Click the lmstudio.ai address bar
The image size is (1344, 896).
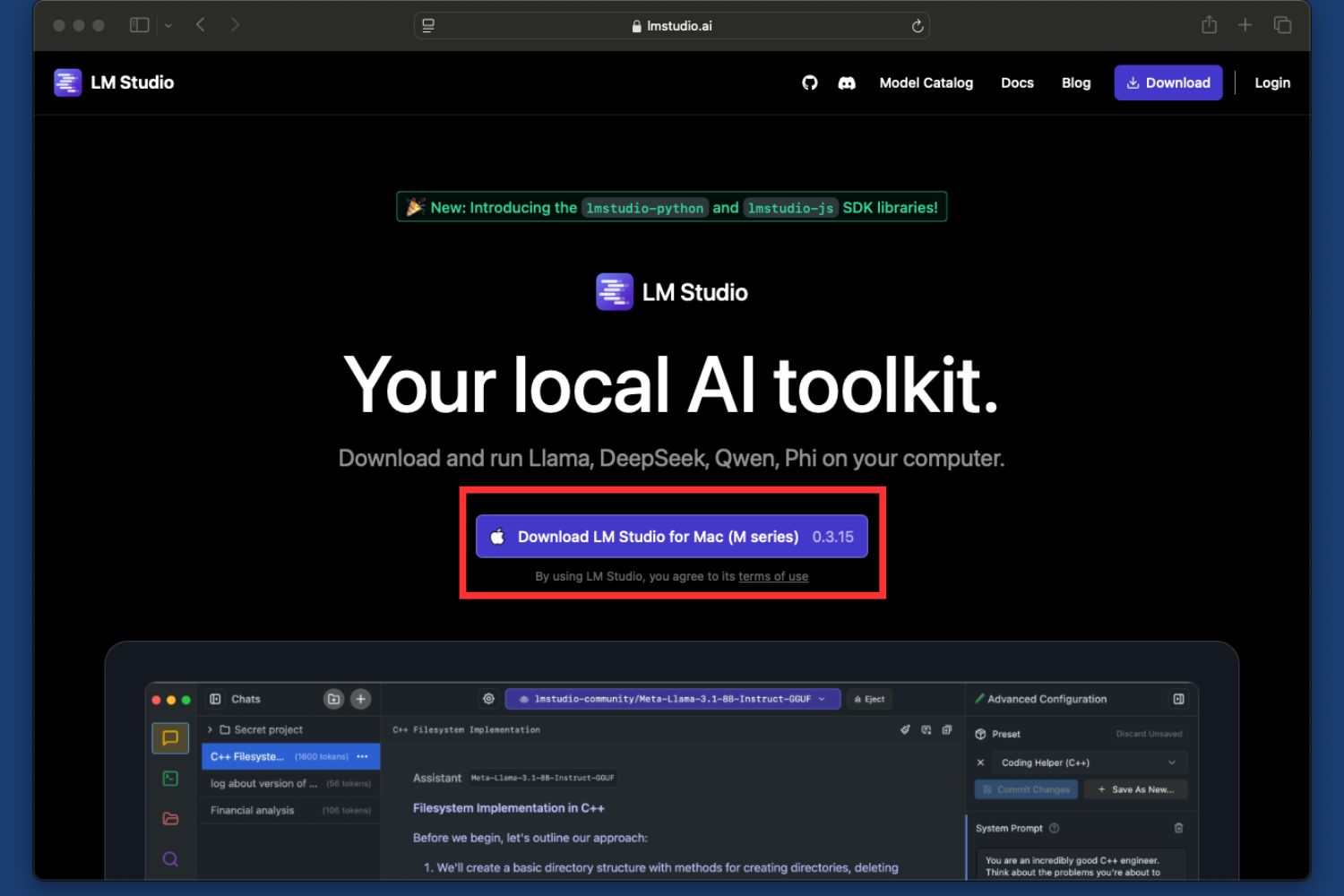coord(672,26)
